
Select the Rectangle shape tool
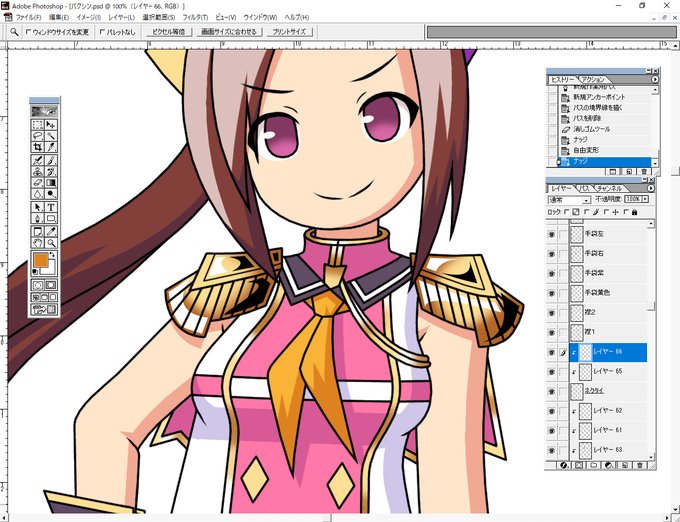[x=51, y=219]
